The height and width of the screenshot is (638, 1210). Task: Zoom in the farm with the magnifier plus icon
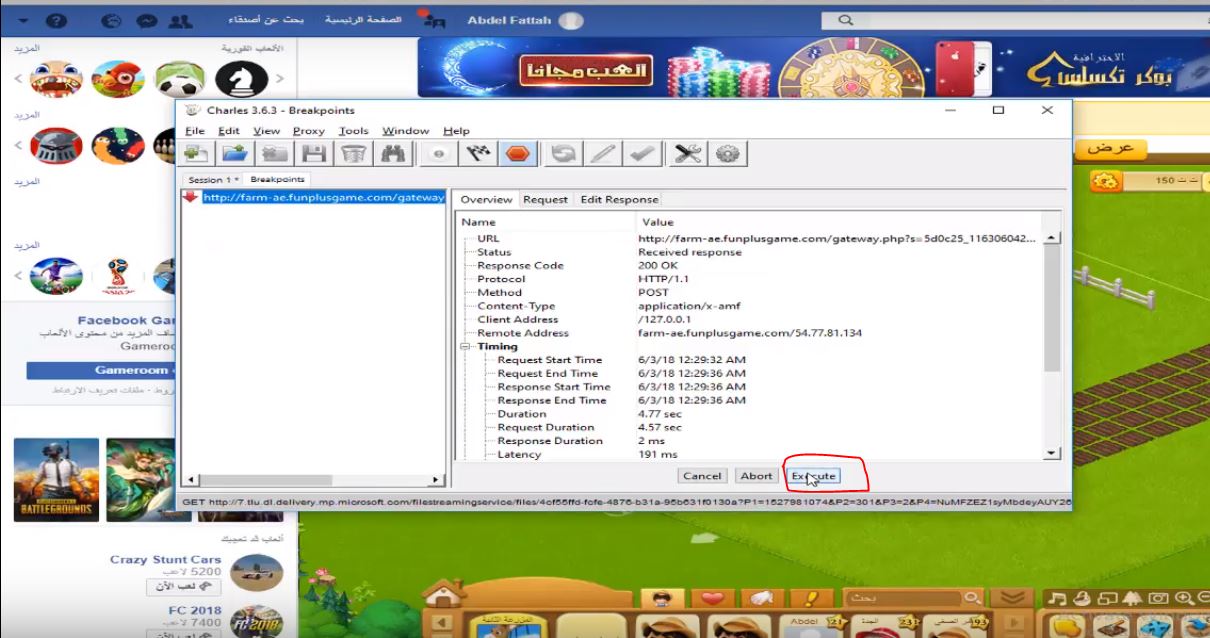point(1185,598)
